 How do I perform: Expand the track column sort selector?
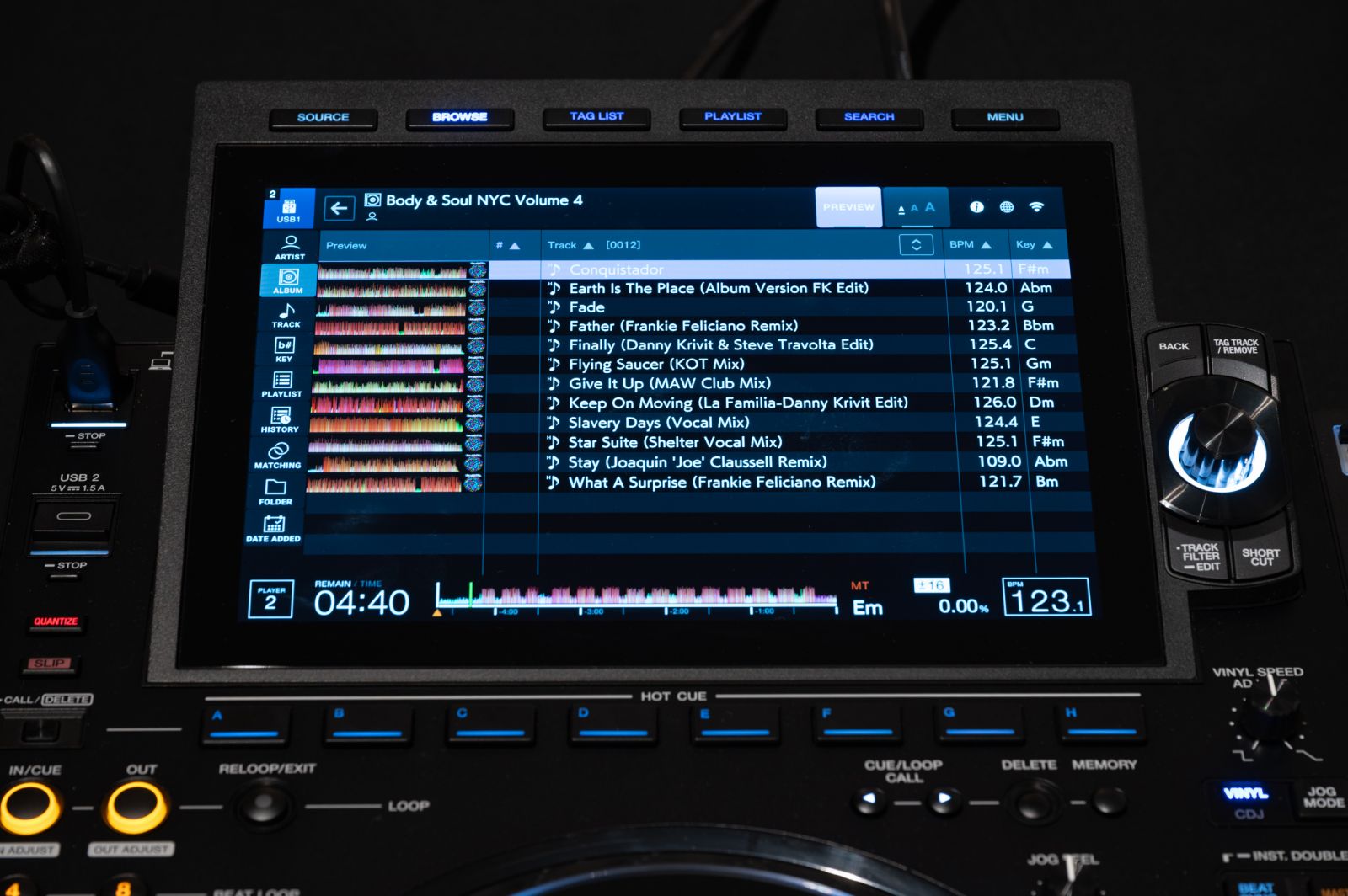[x=916, y=245]
